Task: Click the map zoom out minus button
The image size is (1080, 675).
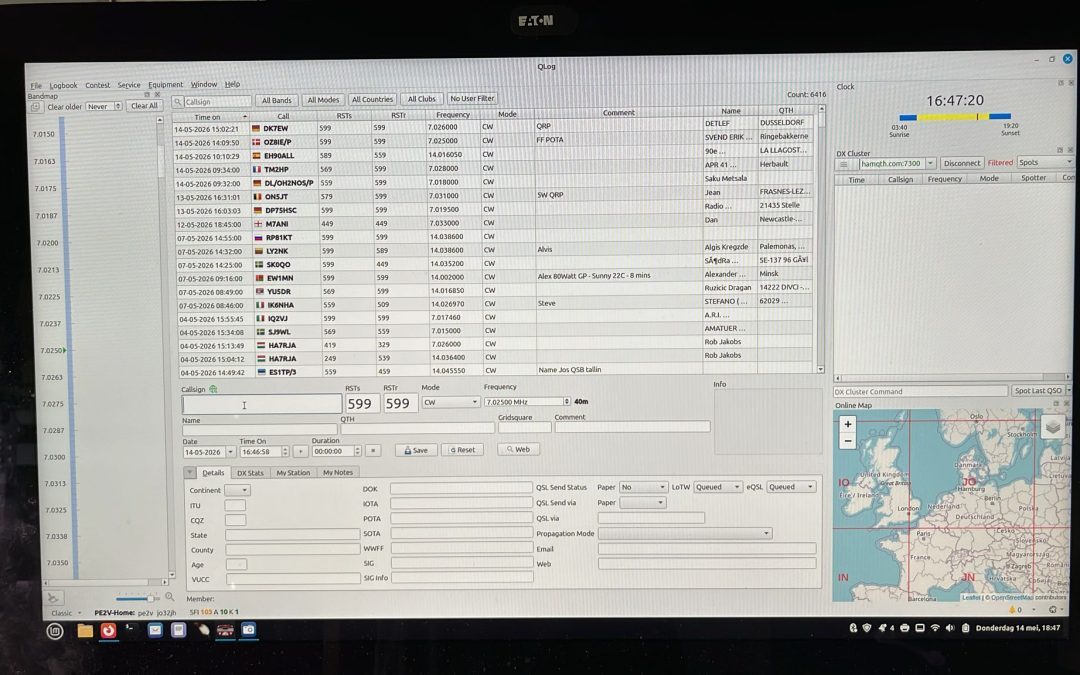Action: pos(847,441)
